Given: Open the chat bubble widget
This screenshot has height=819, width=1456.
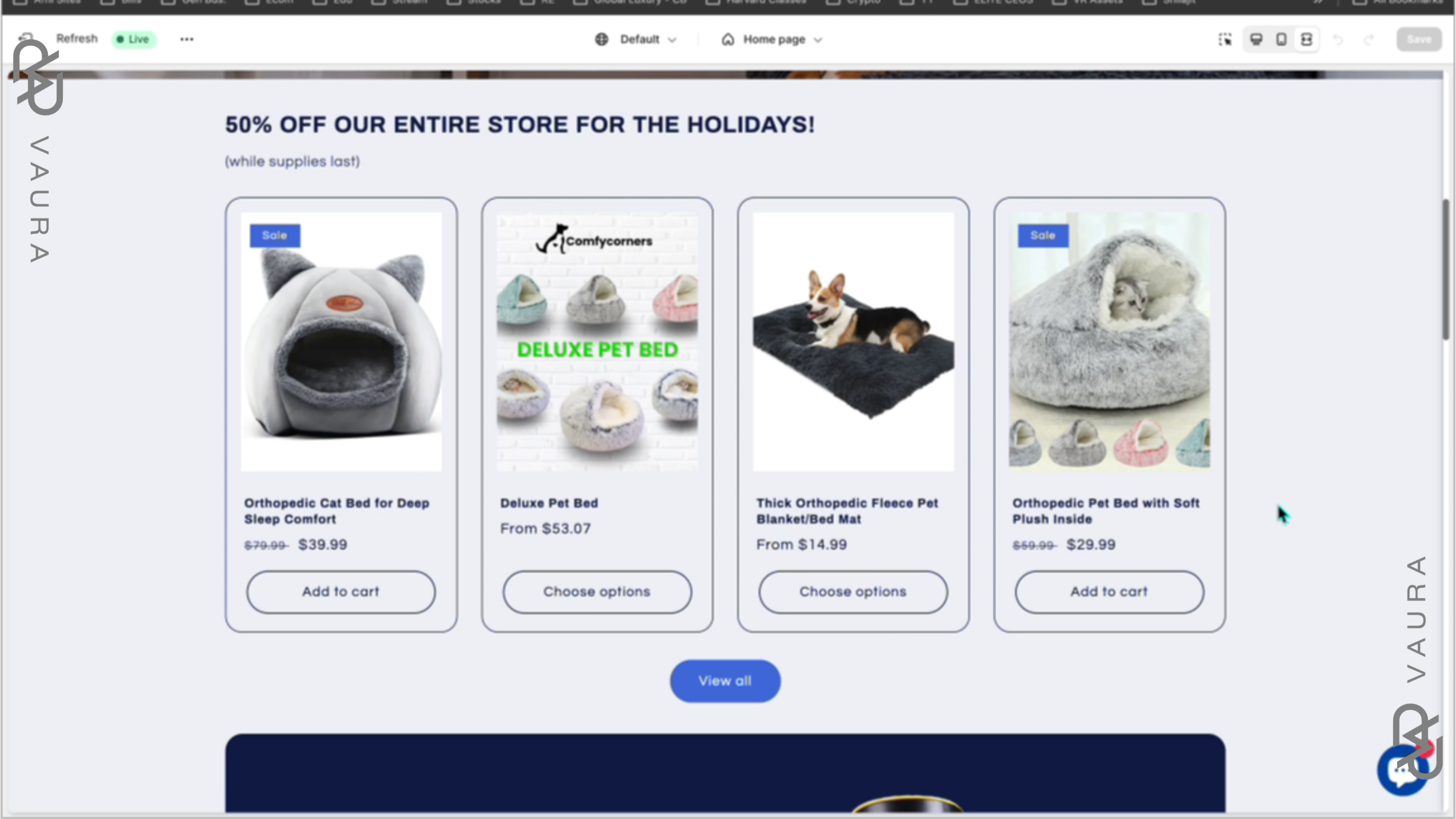Looking at the screenshot, I should coord(1403,770).
